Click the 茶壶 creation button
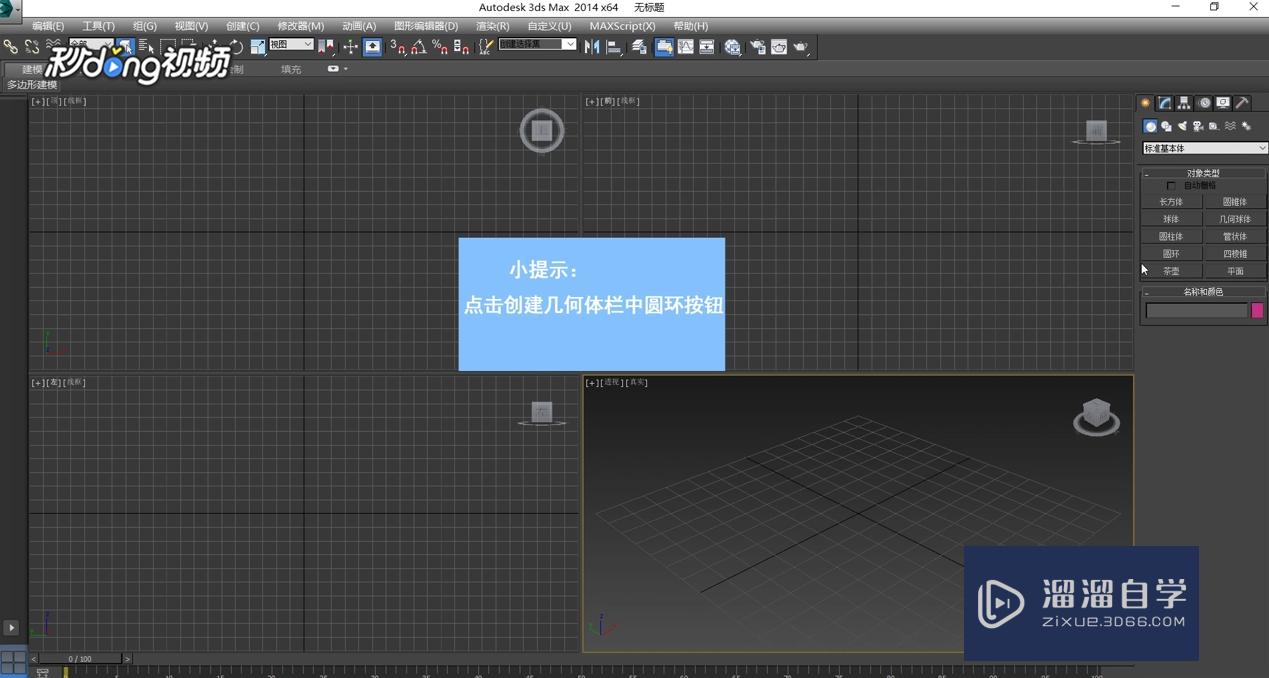 pyautogui.click(x=1170, y=270)
